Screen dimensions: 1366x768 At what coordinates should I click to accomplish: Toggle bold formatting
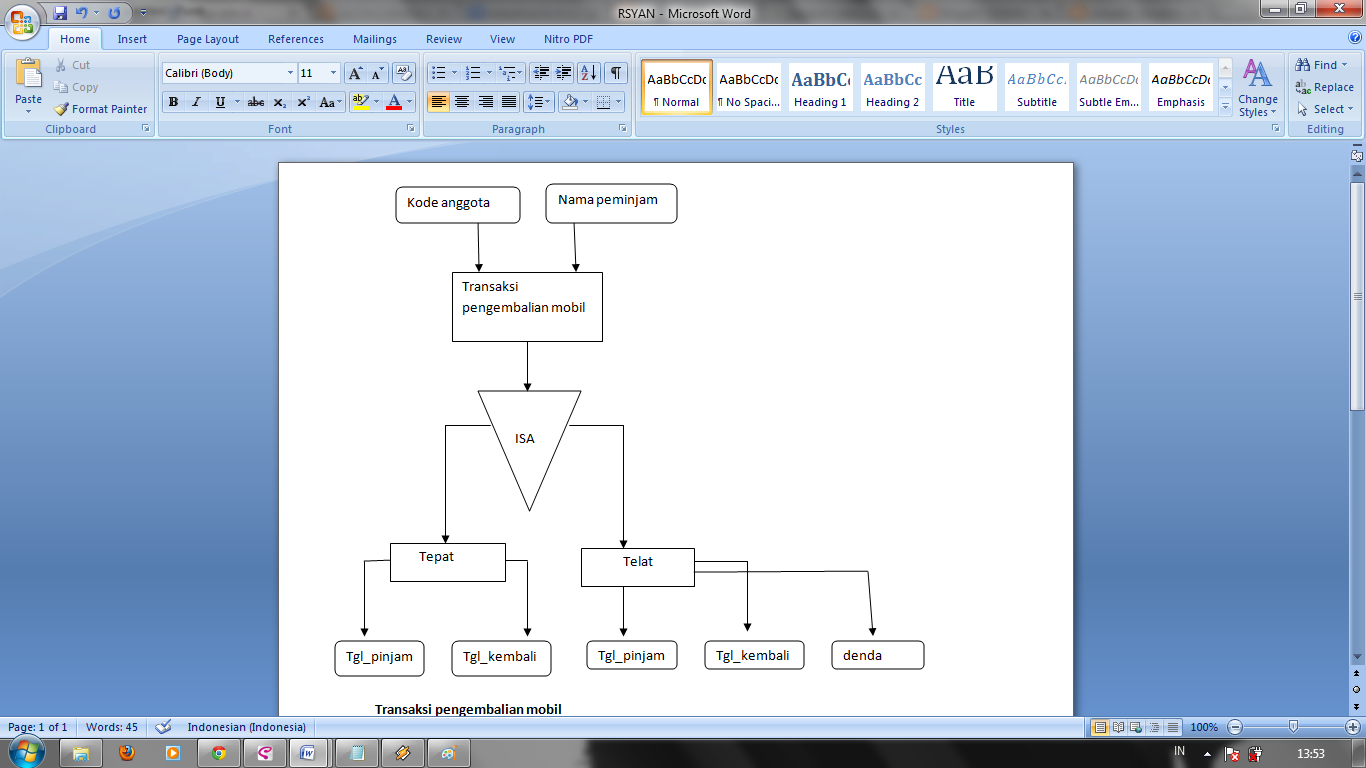(173, 102)
